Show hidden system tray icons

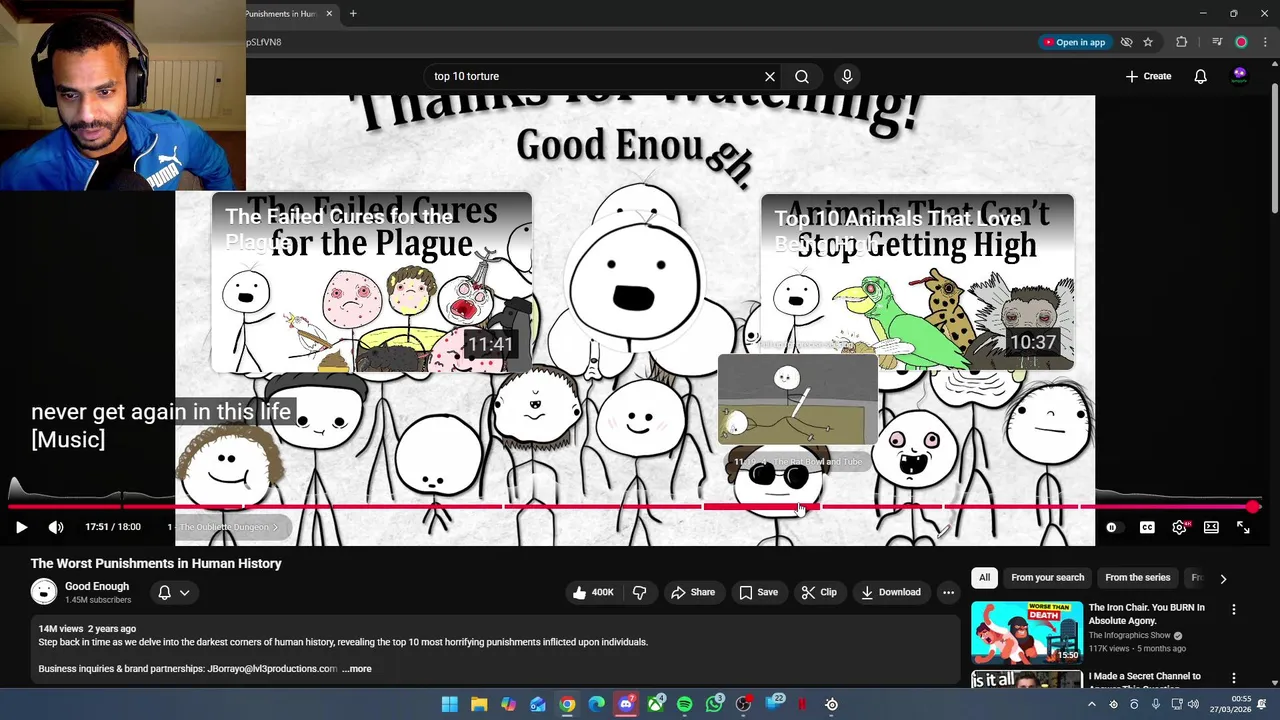click(1091, 705)
